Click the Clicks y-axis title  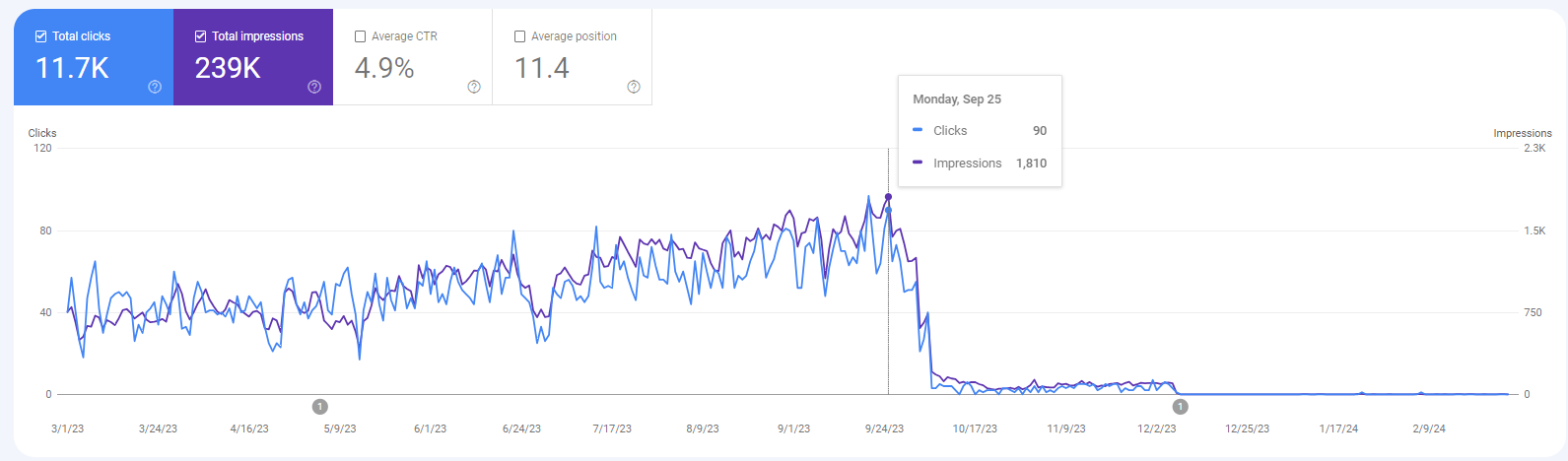[x=42, y=133]
